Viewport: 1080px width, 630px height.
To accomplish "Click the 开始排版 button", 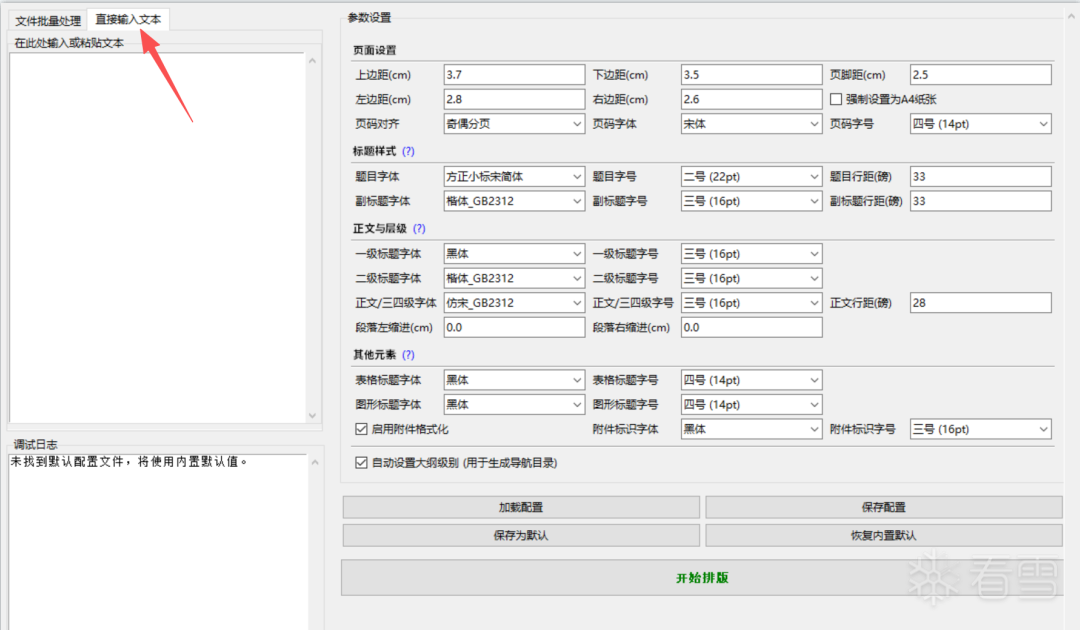I will click(x=701, y=578).
